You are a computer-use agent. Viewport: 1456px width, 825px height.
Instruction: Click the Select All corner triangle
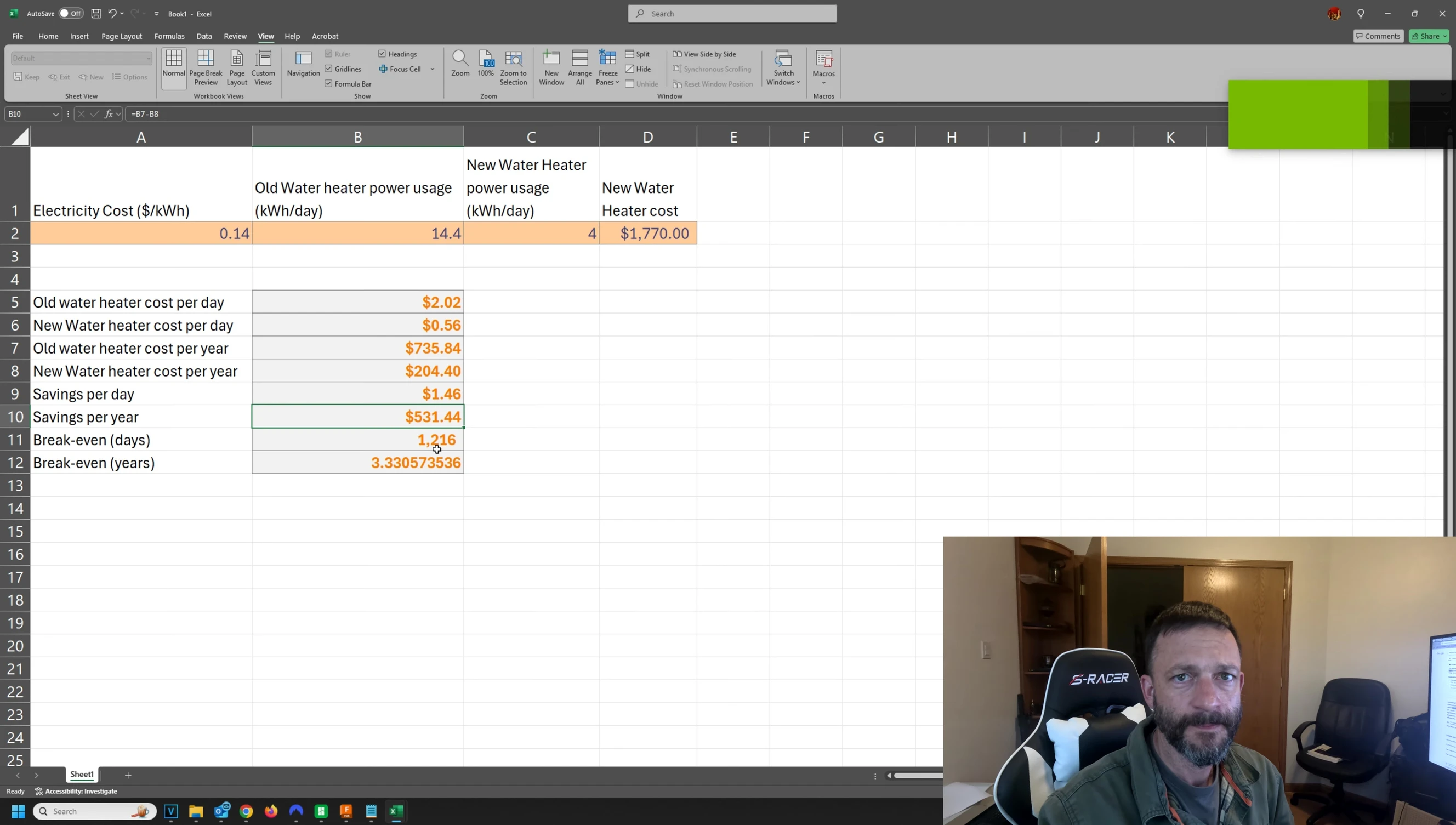(20, 136)
